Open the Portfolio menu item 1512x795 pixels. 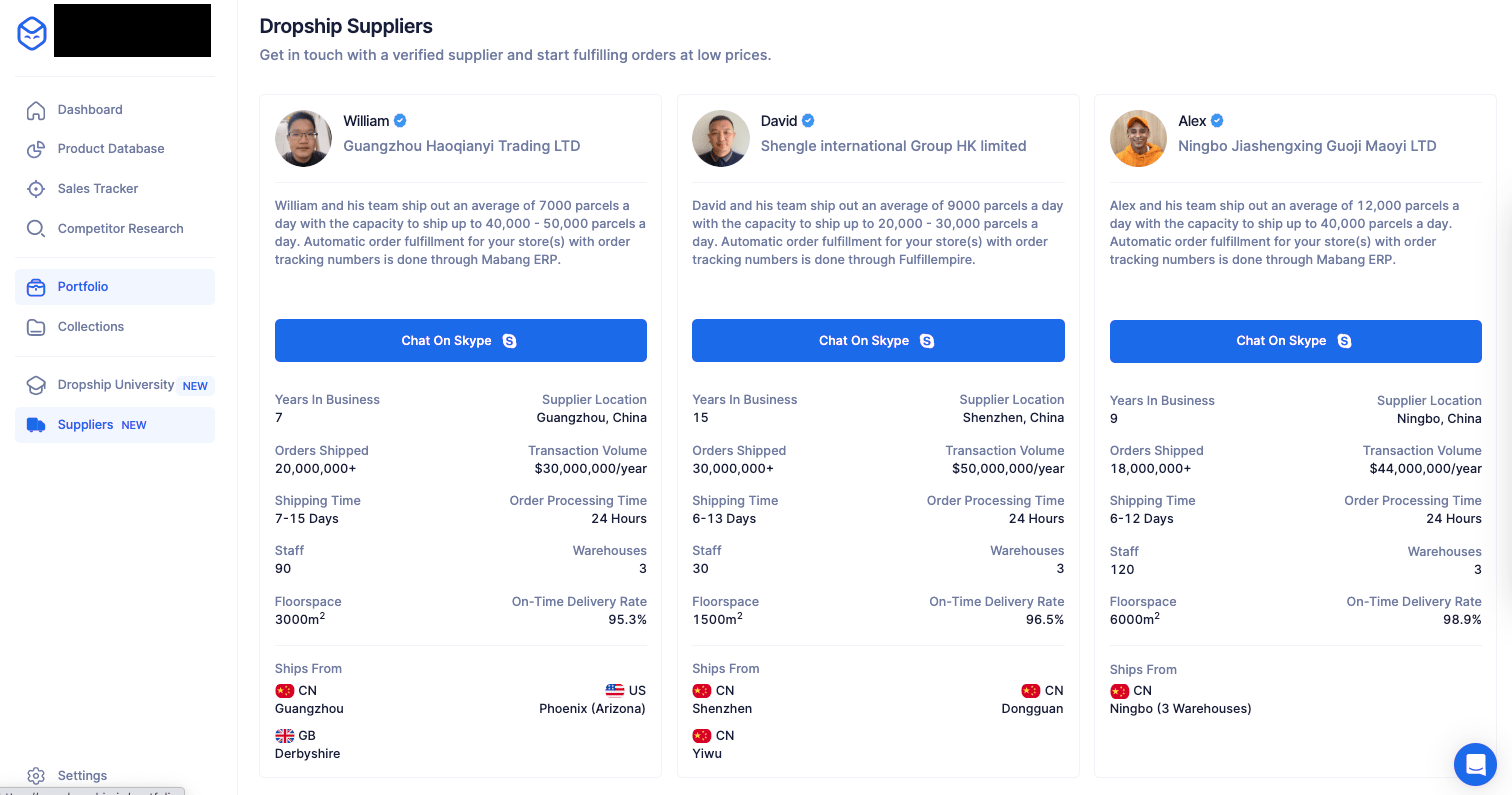point(83,287)
